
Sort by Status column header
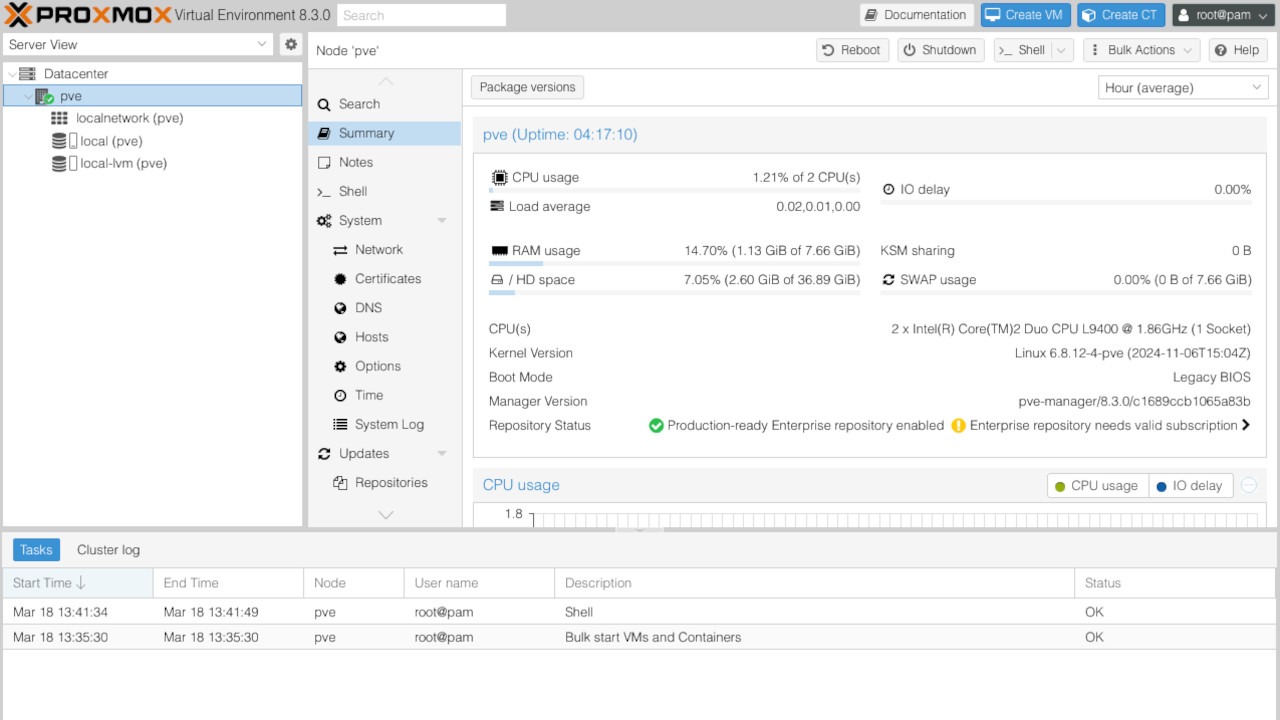click(1175, 583)
